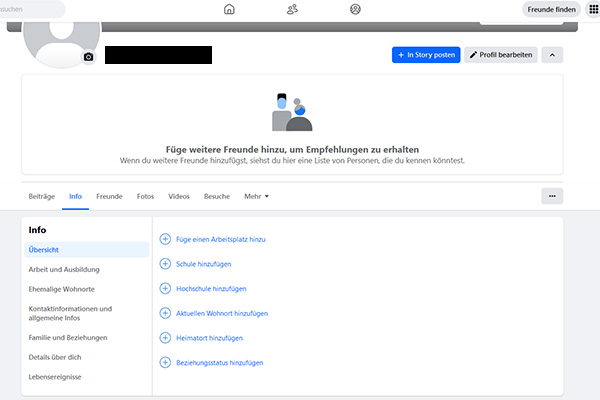Open the Freunde tab

click(109, 196)
